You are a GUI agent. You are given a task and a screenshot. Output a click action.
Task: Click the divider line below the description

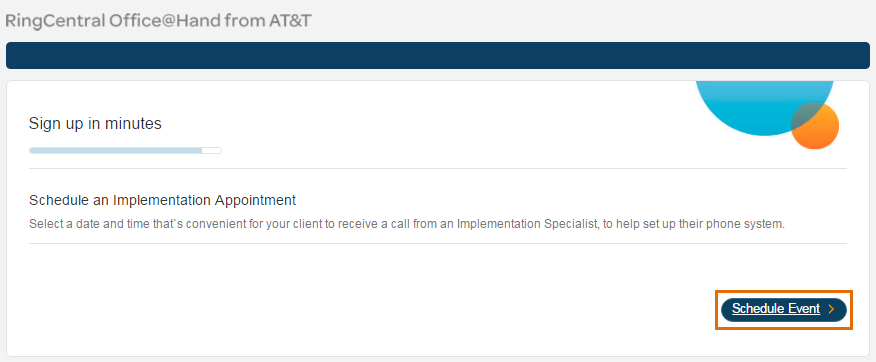[x=437, y=244]
